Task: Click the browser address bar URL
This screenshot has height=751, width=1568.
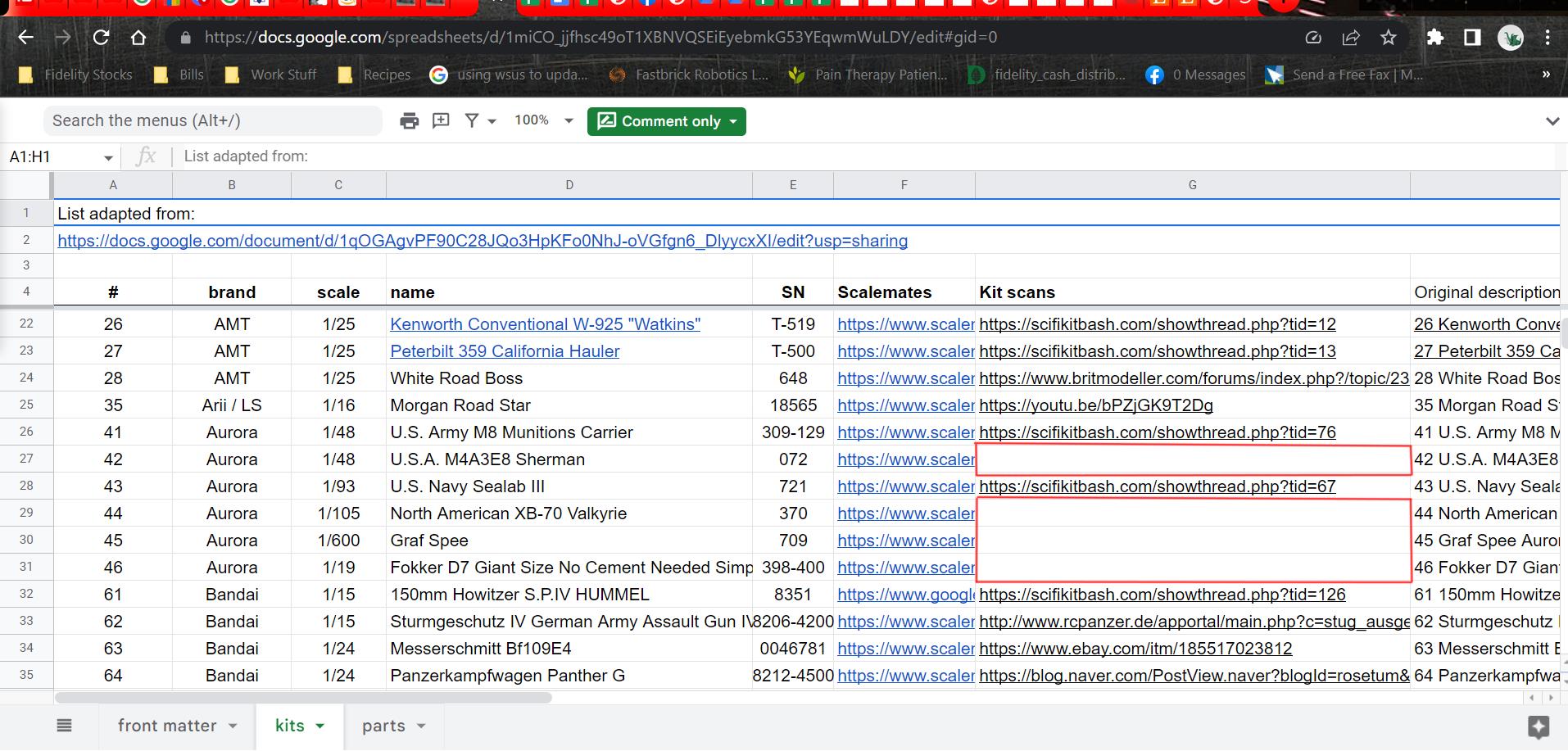Action: [600, 38]
